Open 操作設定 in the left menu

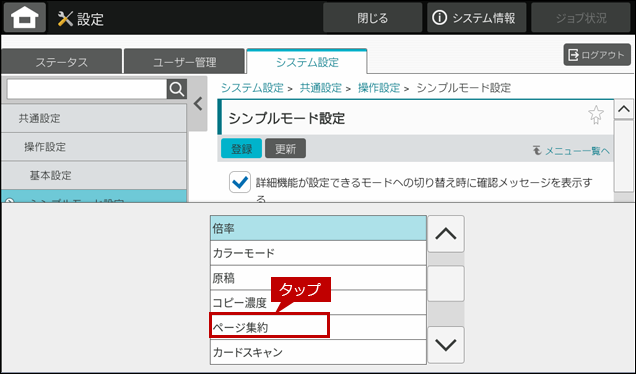tap(94, 146)
